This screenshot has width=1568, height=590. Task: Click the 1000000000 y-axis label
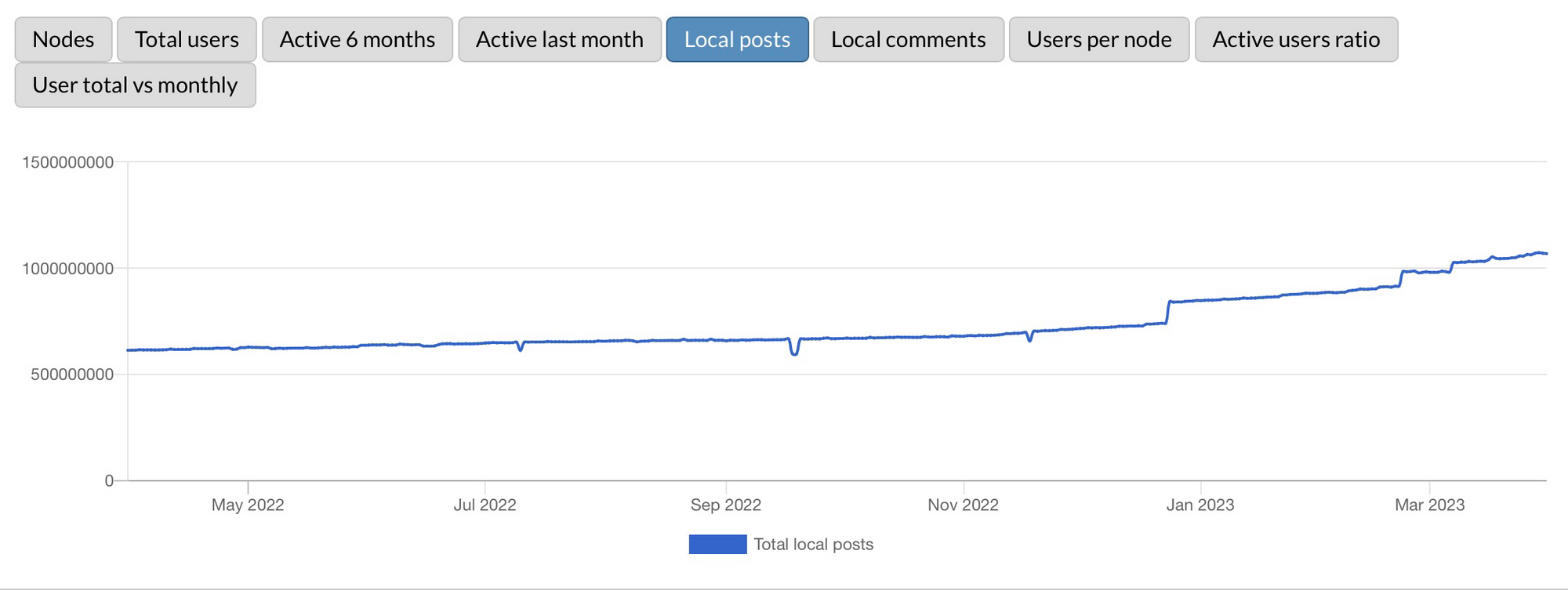(x=68, y=269)
